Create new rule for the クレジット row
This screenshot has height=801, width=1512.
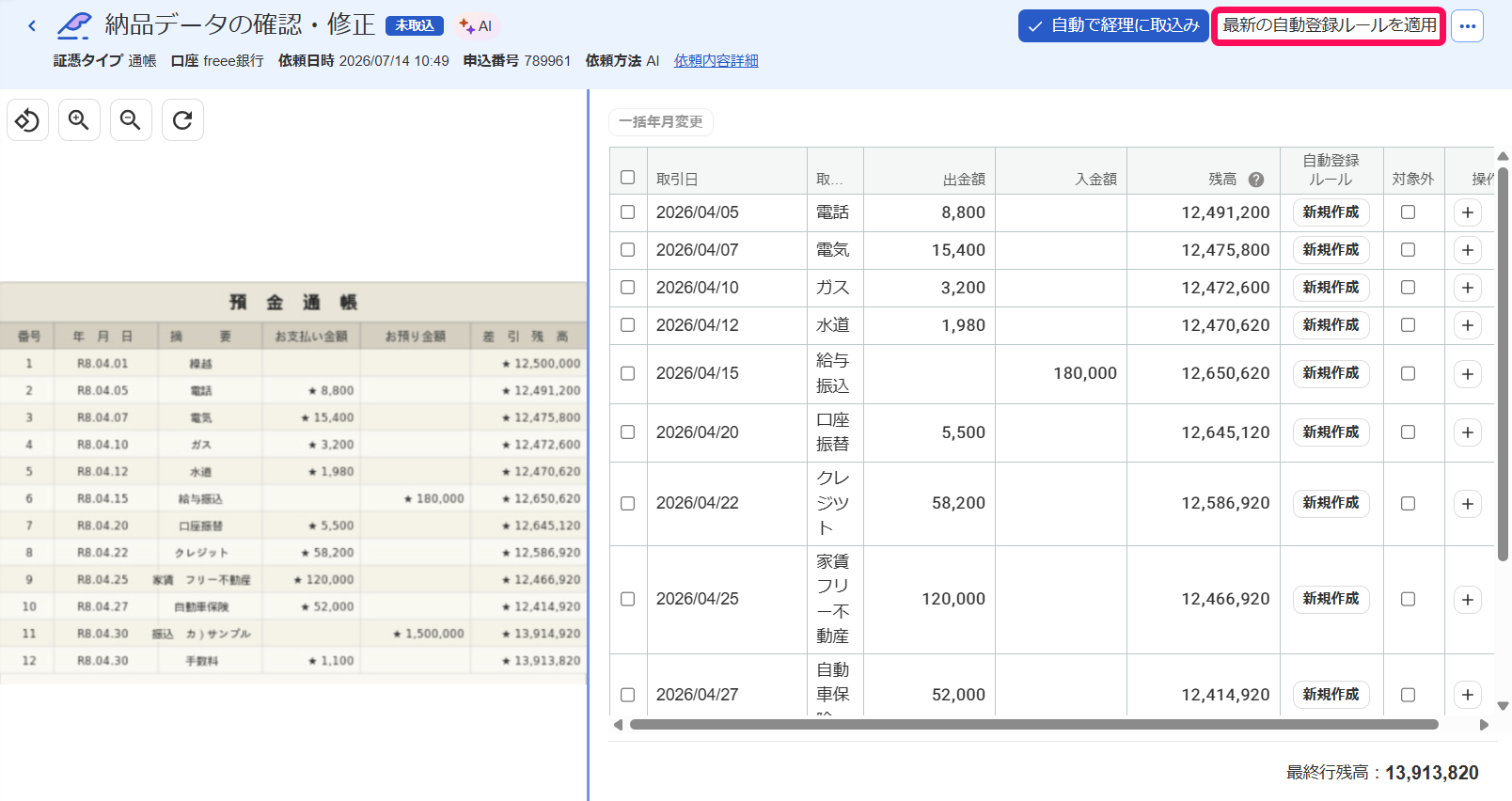point(1331,503)
